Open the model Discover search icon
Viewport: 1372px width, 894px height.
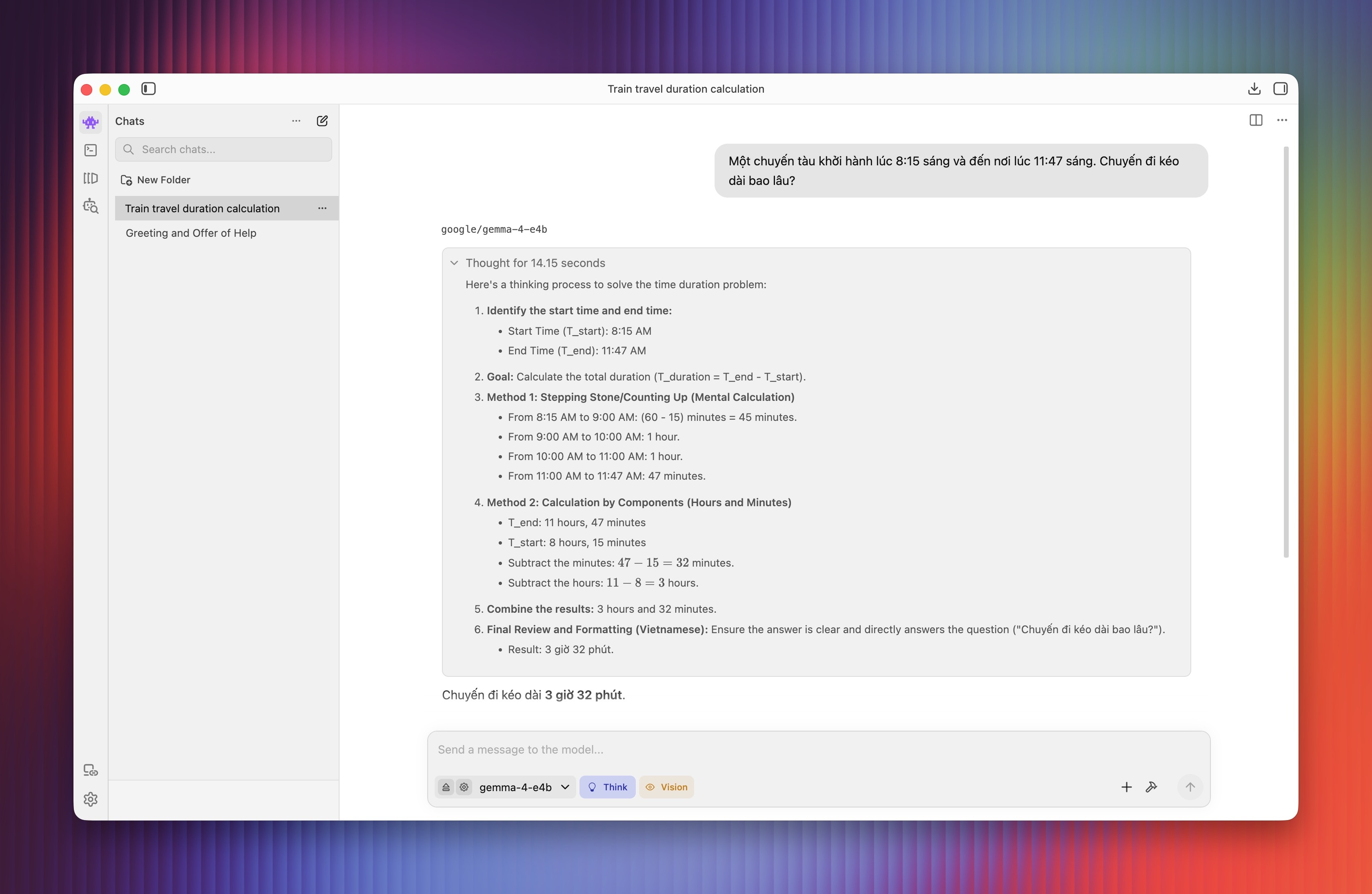click(x=91, y=206)
